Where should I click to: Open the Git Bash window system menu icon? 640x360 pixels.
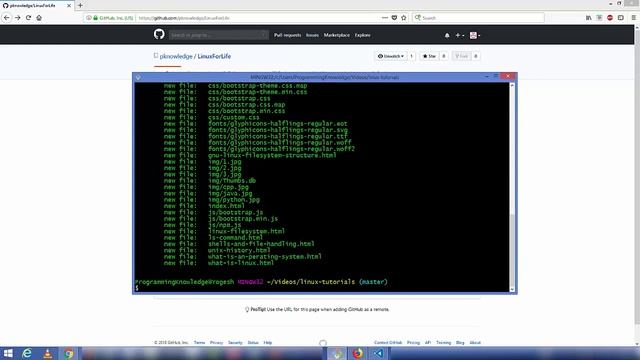pos(138,77)
